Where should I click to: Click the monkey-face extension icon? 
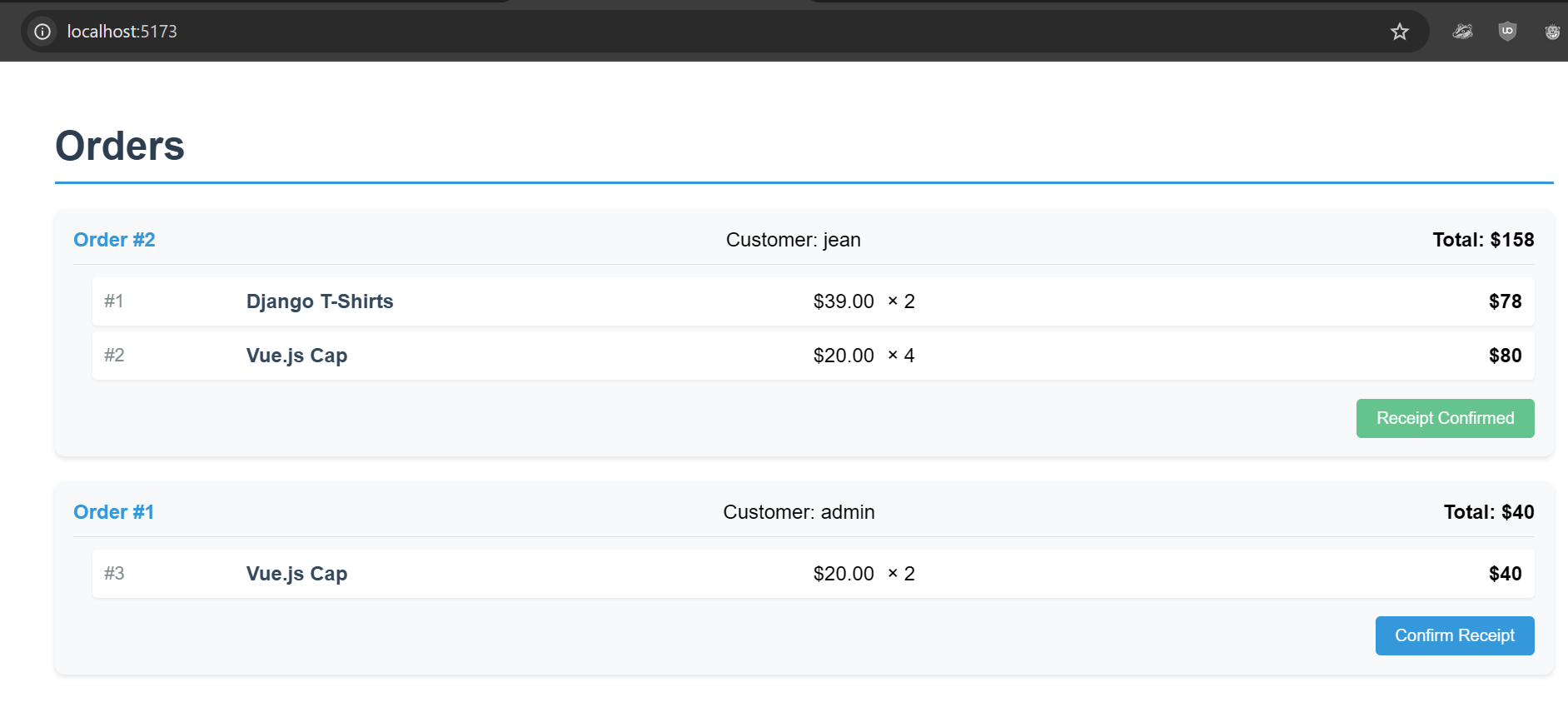pyautogui.click(x=1551, y=32)
